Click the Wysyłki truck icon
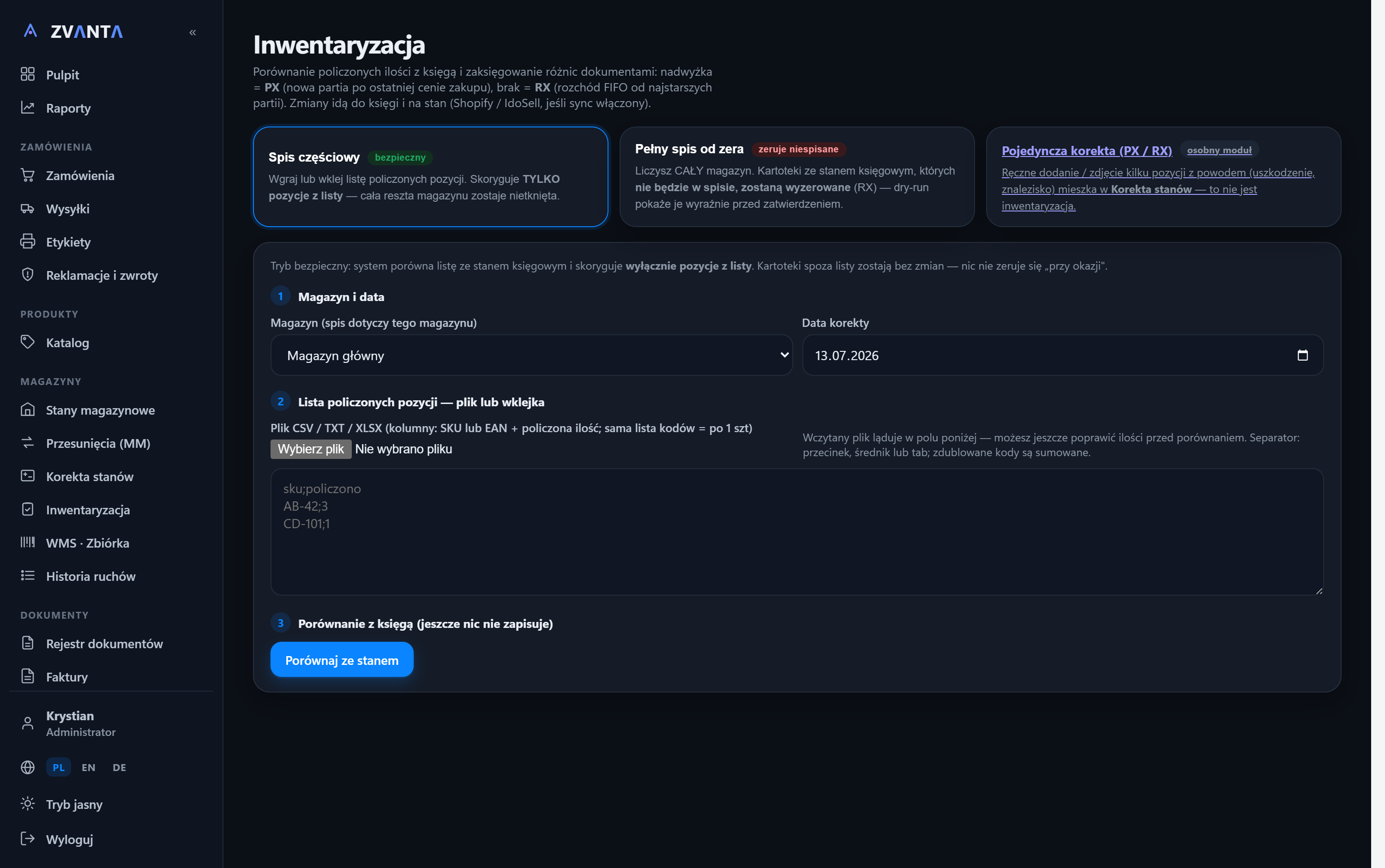 pyautogui.click(x=28, y=208)
